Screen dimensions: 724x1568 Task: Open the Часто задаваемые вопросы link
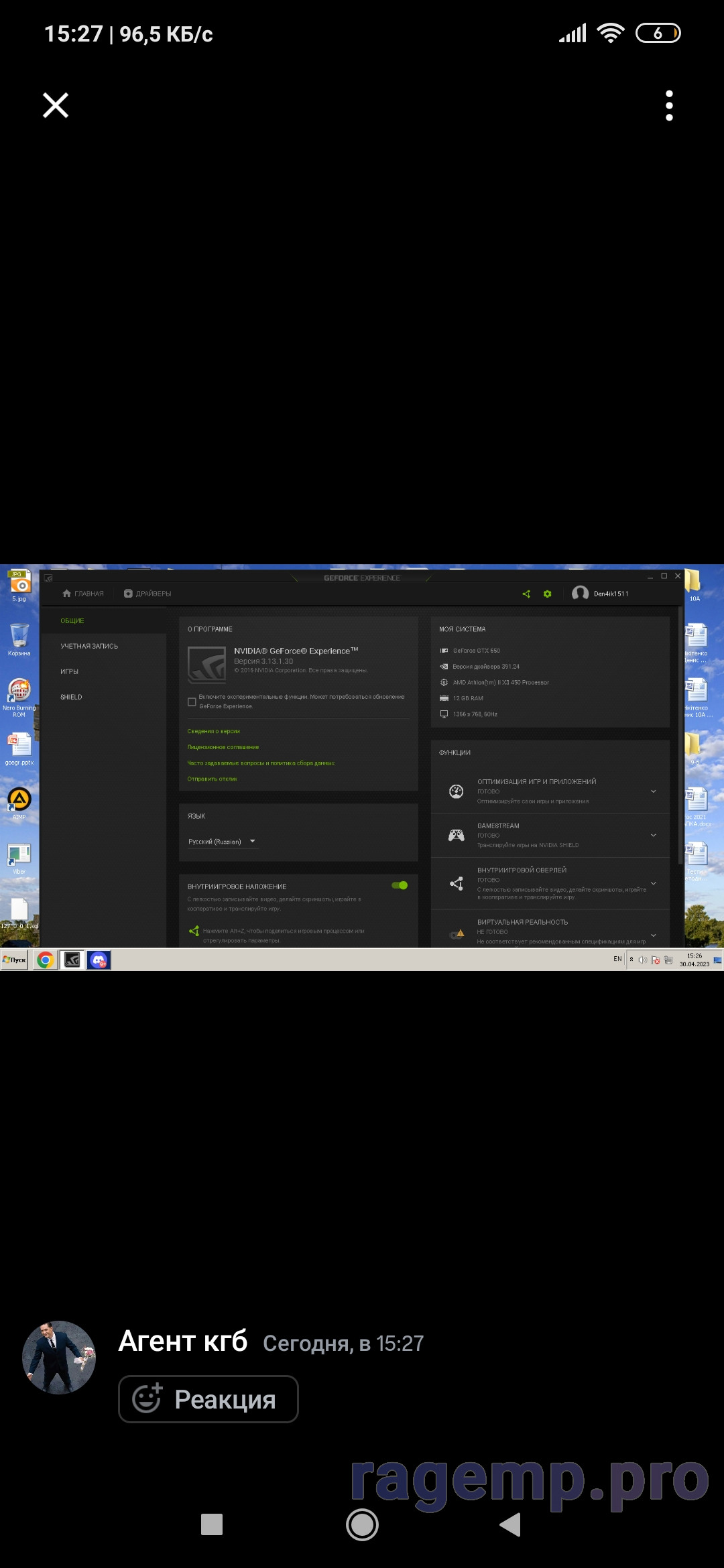tap(261, 763)
